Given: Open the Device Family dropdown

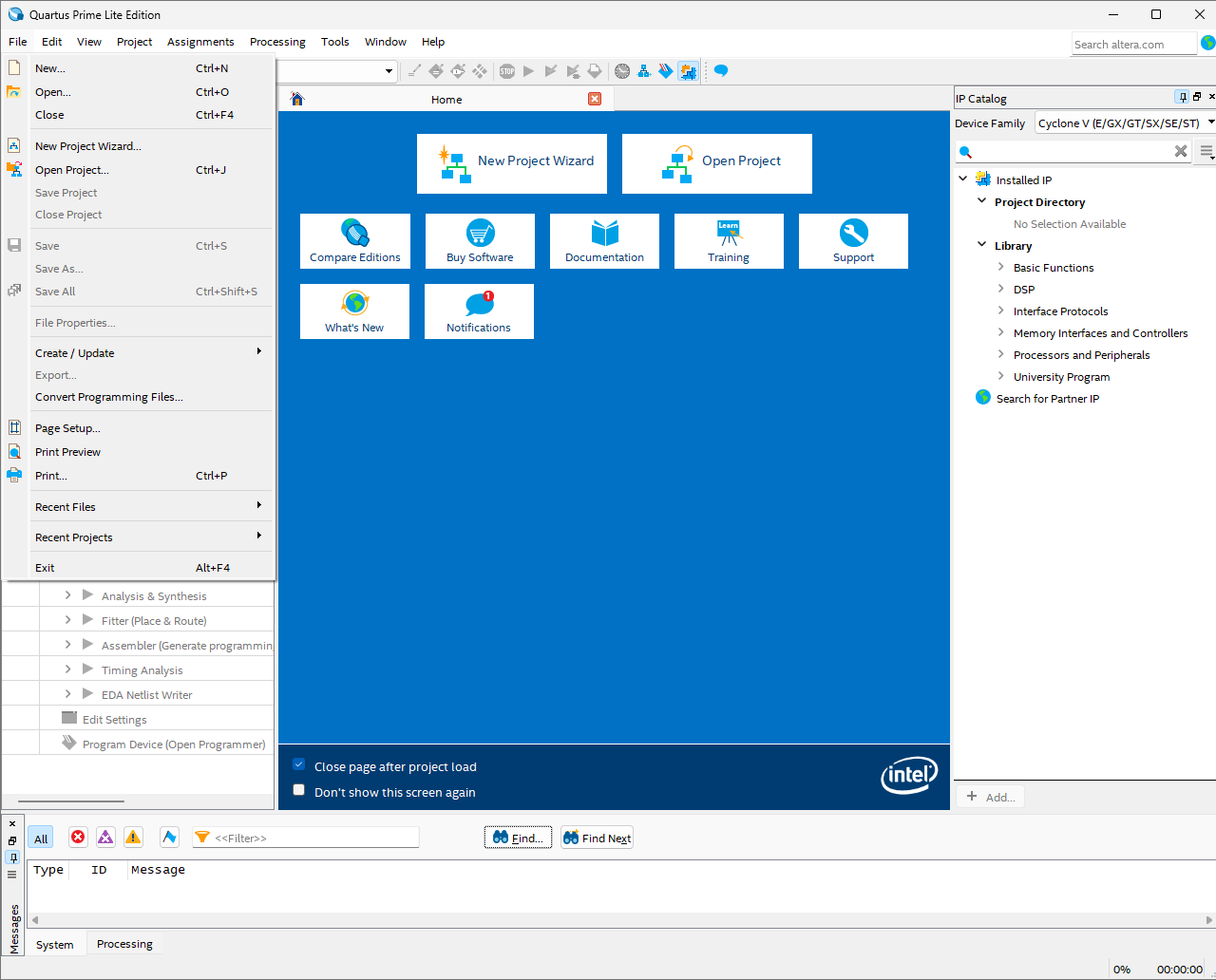Looking at the screenshot, I should 1125,123.
